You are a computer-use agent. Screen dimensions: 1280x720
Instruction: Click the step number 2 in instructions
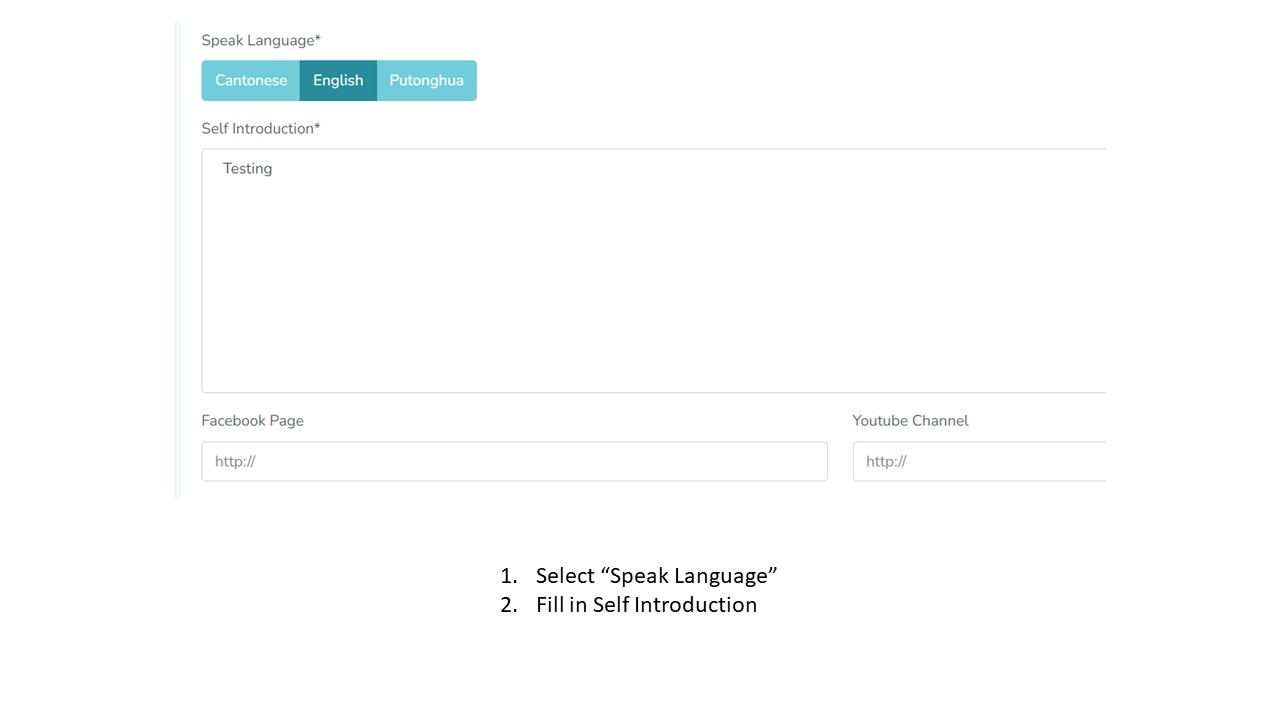[x=507, y=605]
